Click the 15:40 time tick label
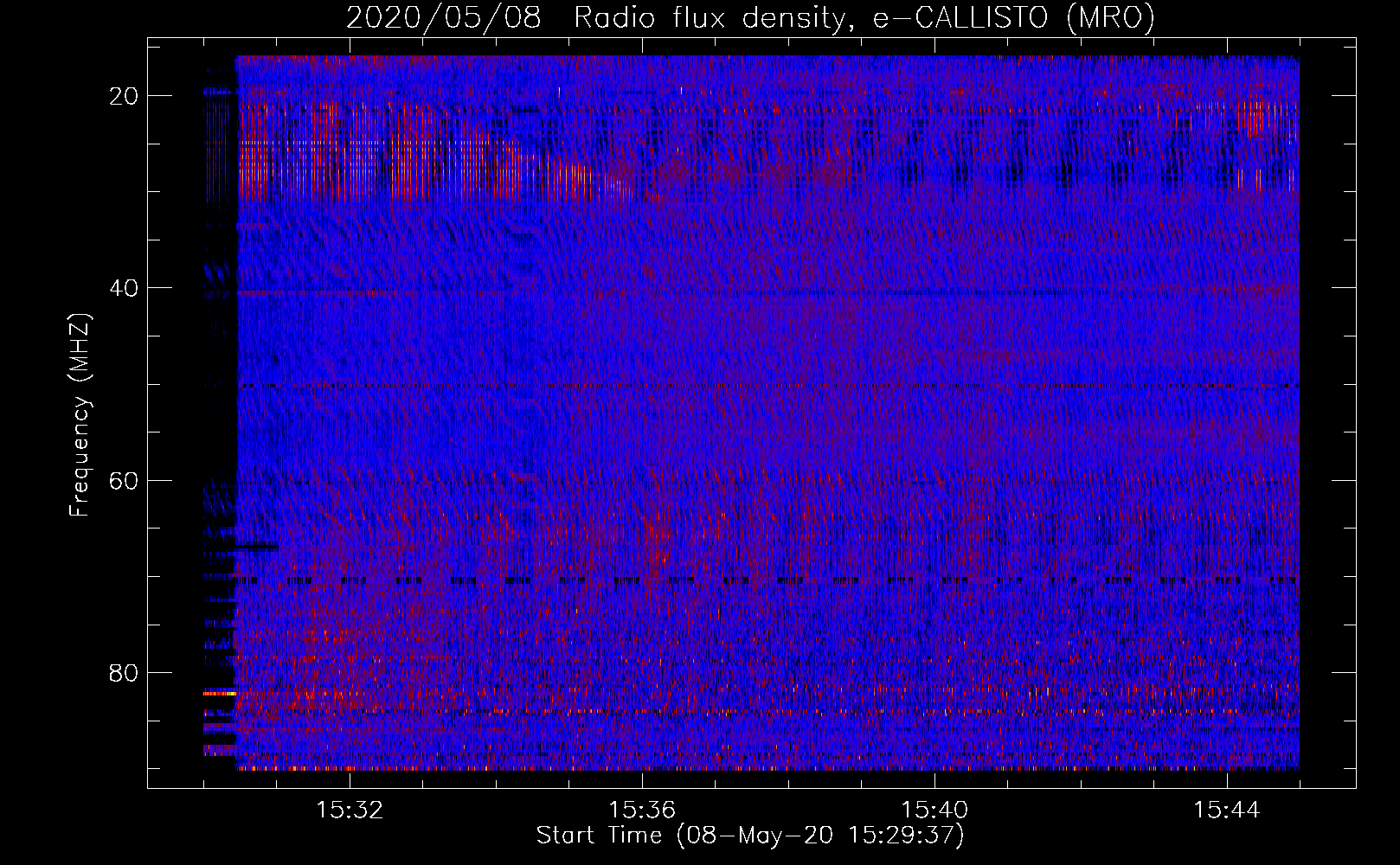Viewport: 1400px width, 865px height. coord(934,811)
